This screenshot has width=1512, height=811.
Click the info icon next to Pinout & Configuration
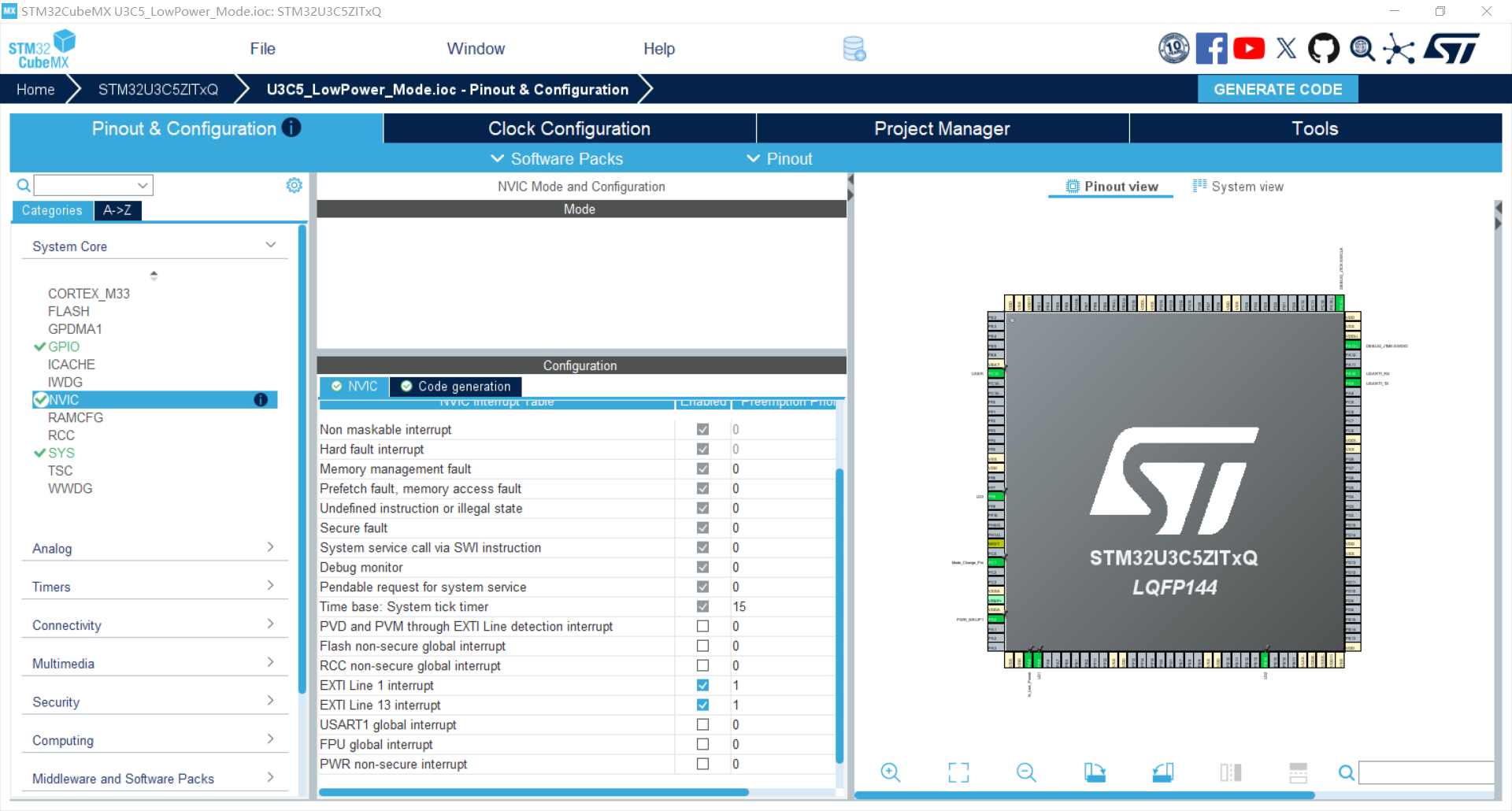tap(291, 128)
